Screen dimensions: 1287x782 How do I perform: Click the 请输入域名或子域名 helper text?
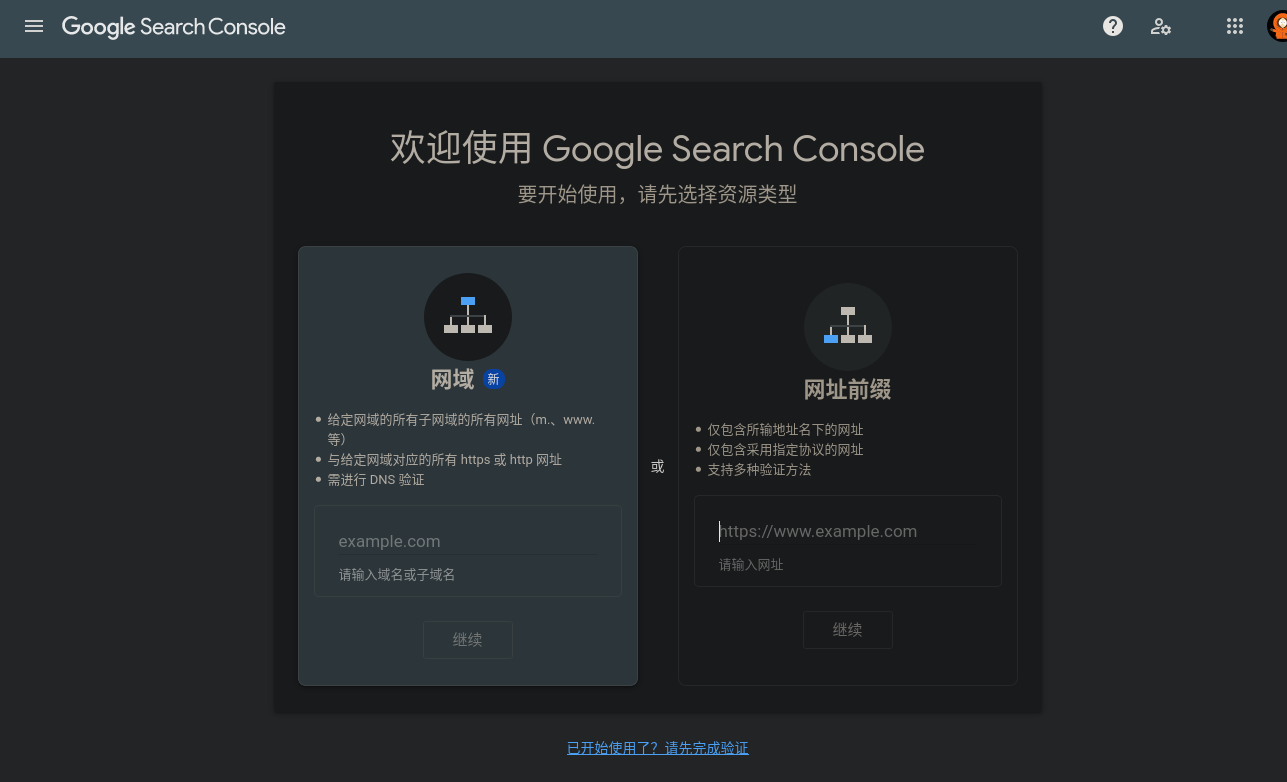click(397, 575)
